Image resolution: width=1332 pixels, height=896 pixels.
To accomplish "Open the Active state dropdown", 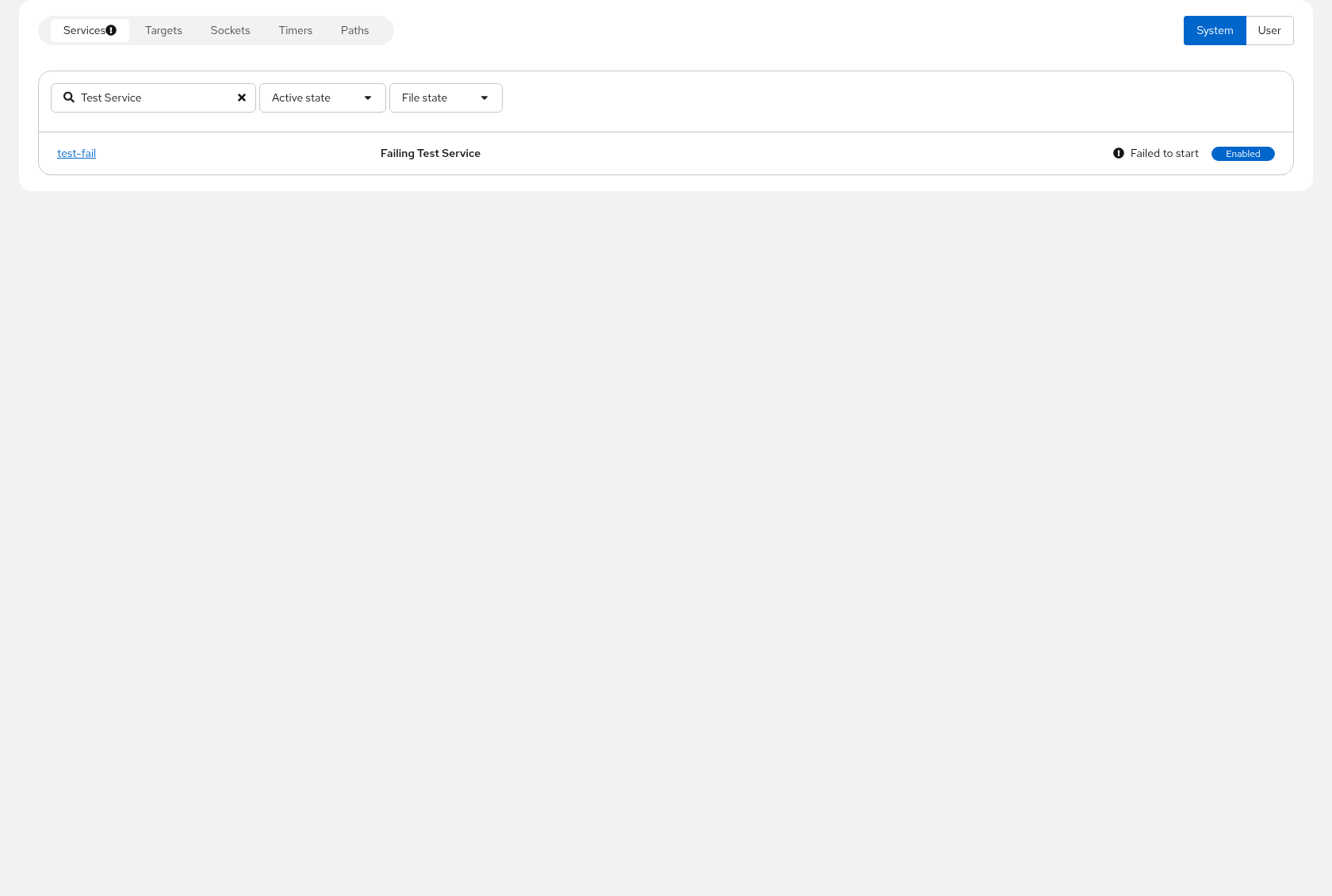I will (323, 98).
